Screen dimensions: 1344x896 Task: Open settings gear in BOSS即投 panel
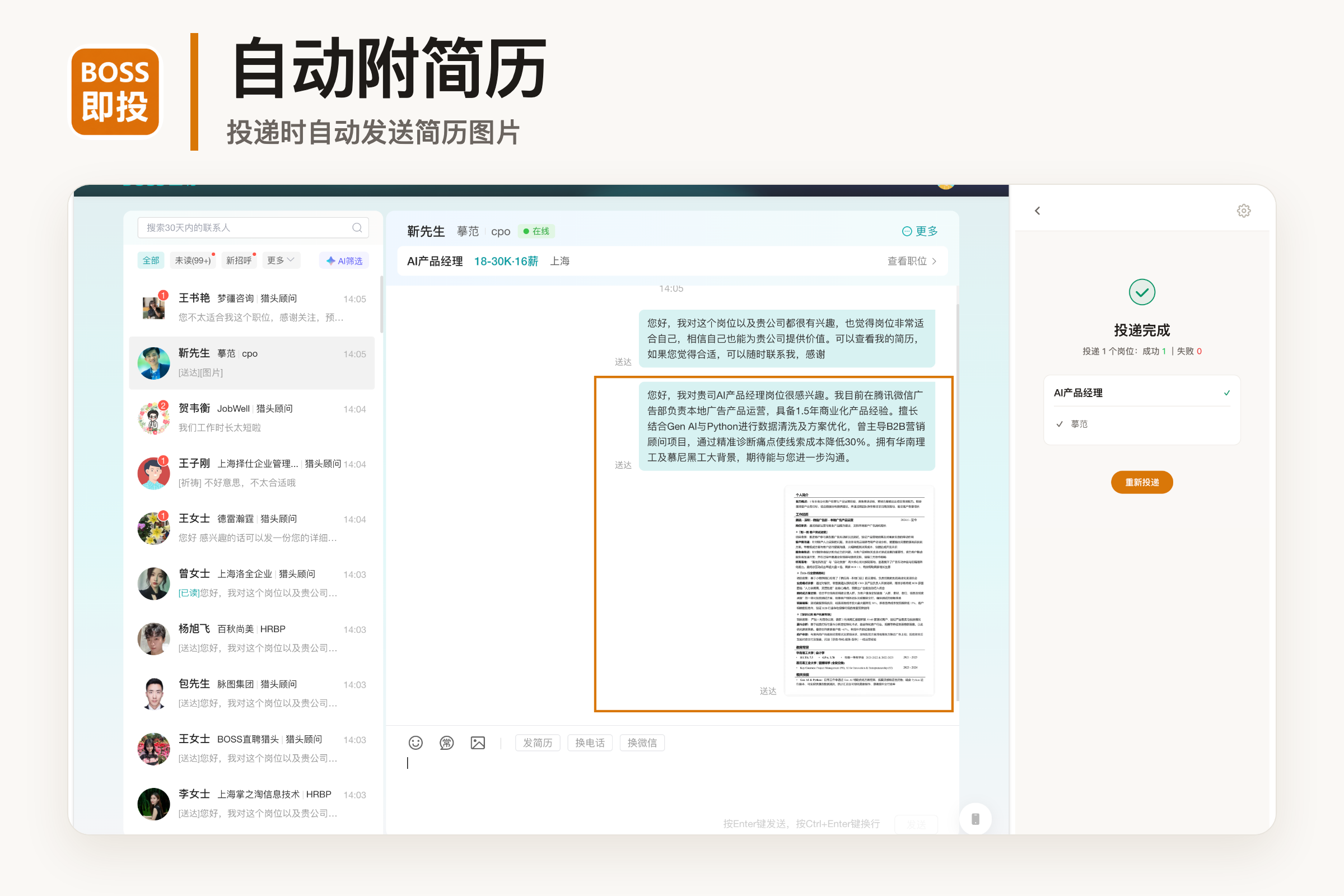click(1243, 211)
